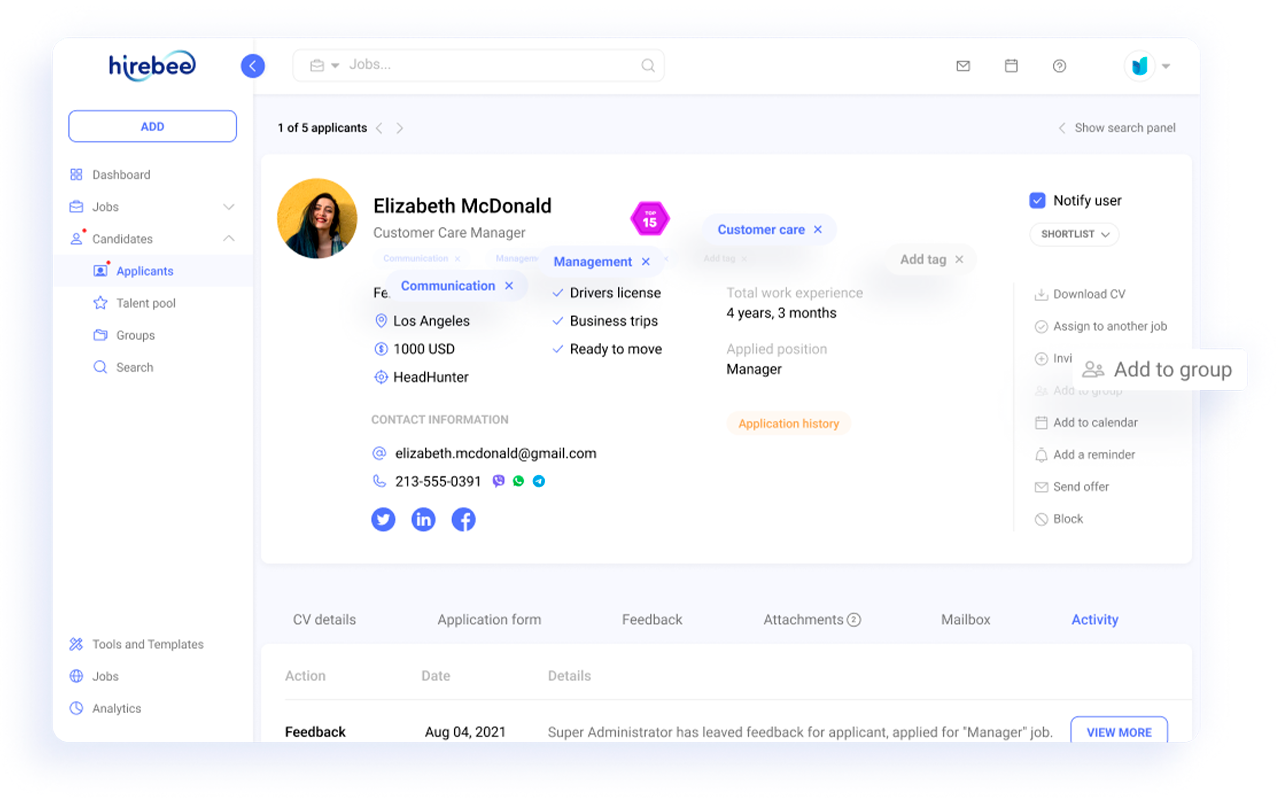Open Viber via the icon beside 213-555-0391
Screen dimensions: 1280x800
[x=498, y=481]
